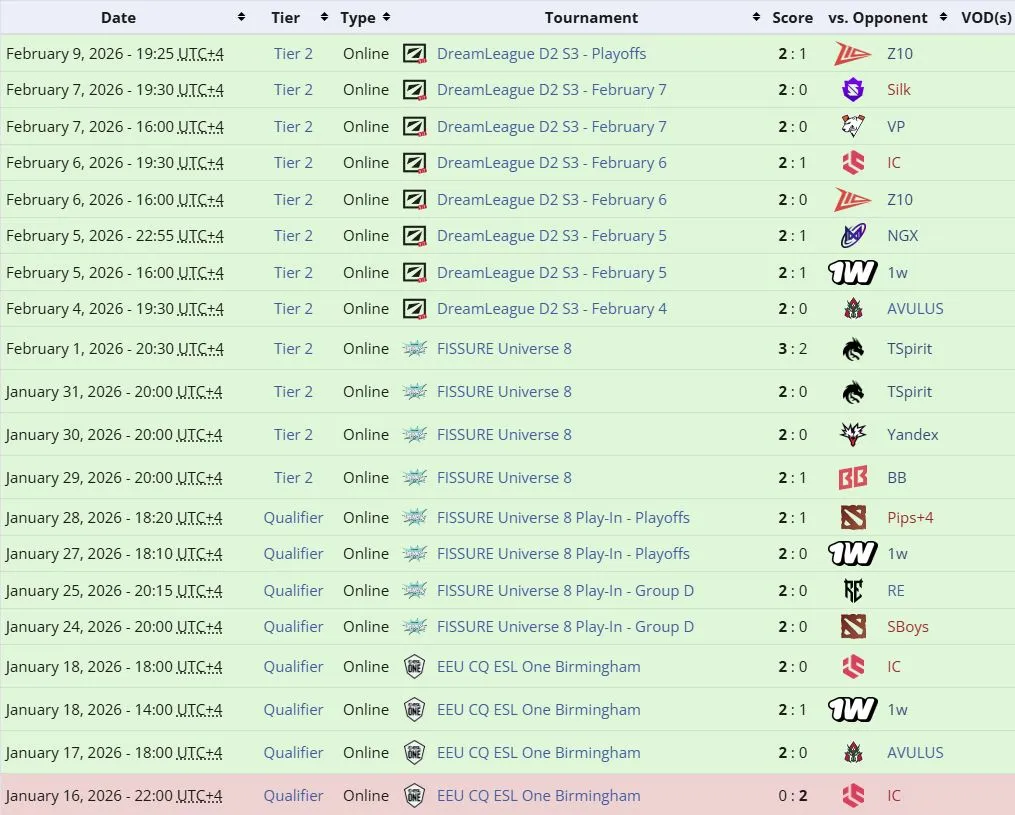
Task: Click ESL One icon in January 17 row
Action: [414, 753]
